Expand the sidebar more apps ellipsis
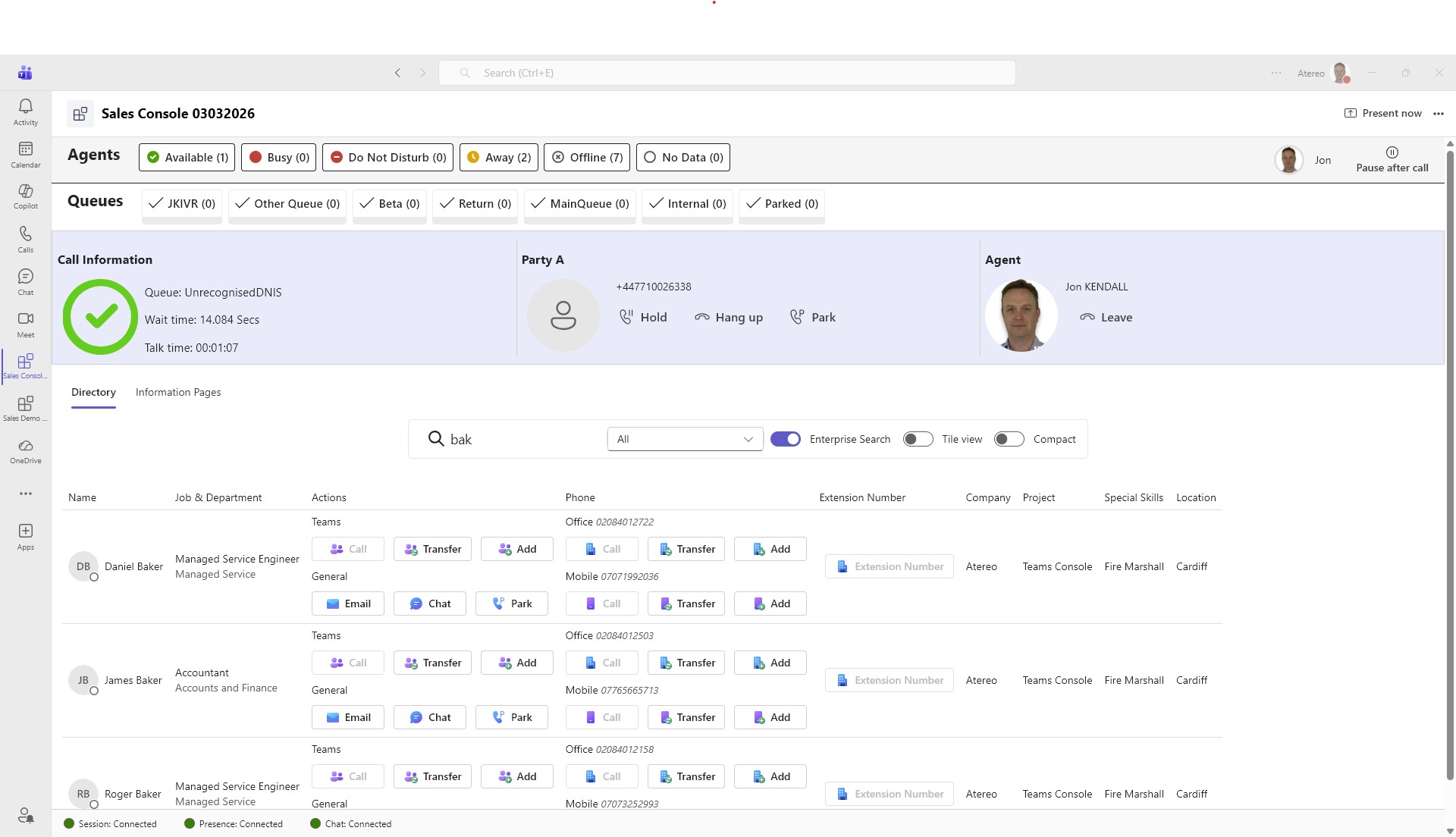This screenshot has height=837, width=1456. click(25, 494)
